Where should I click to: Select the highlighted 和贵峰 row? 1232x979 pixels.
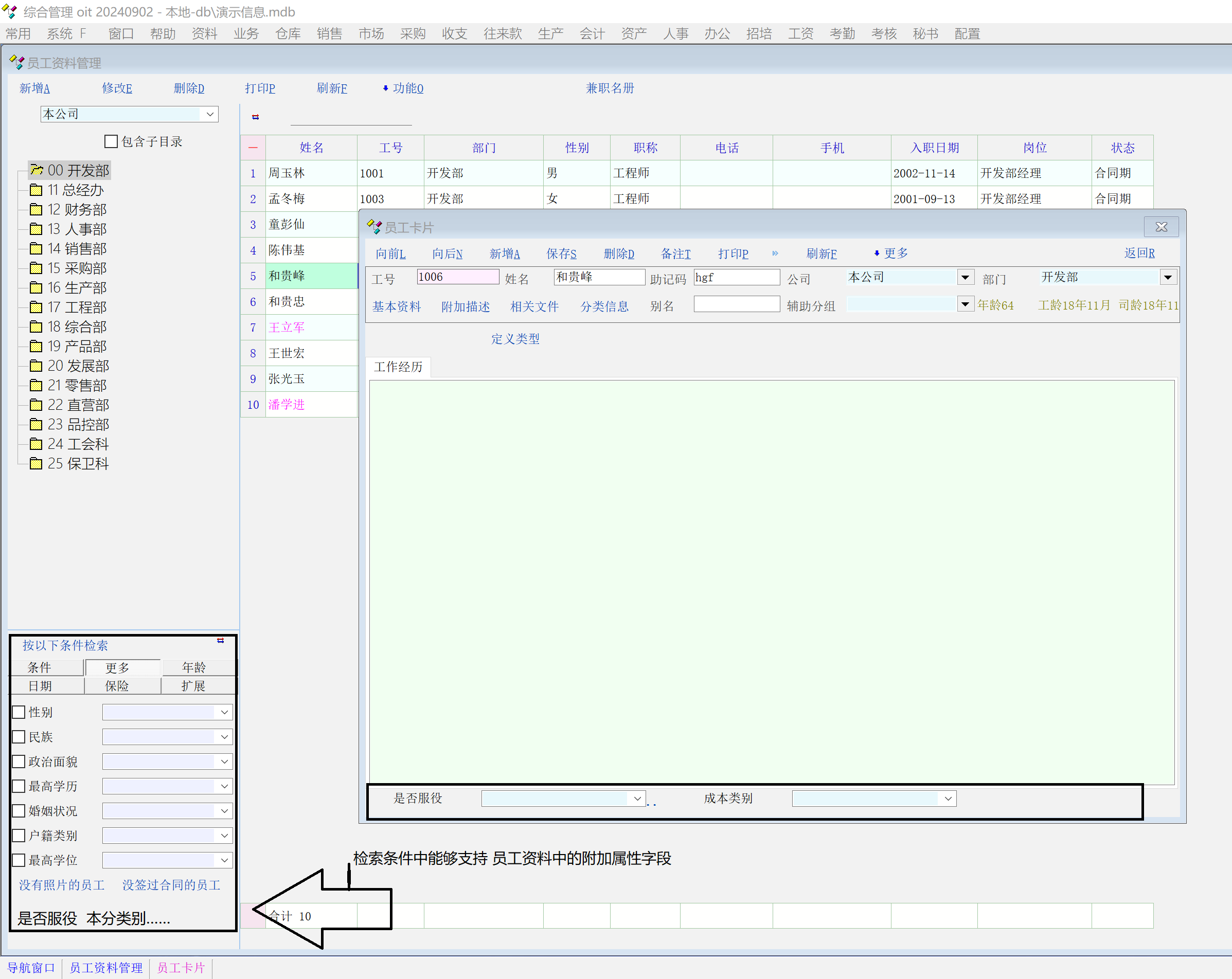287,276
